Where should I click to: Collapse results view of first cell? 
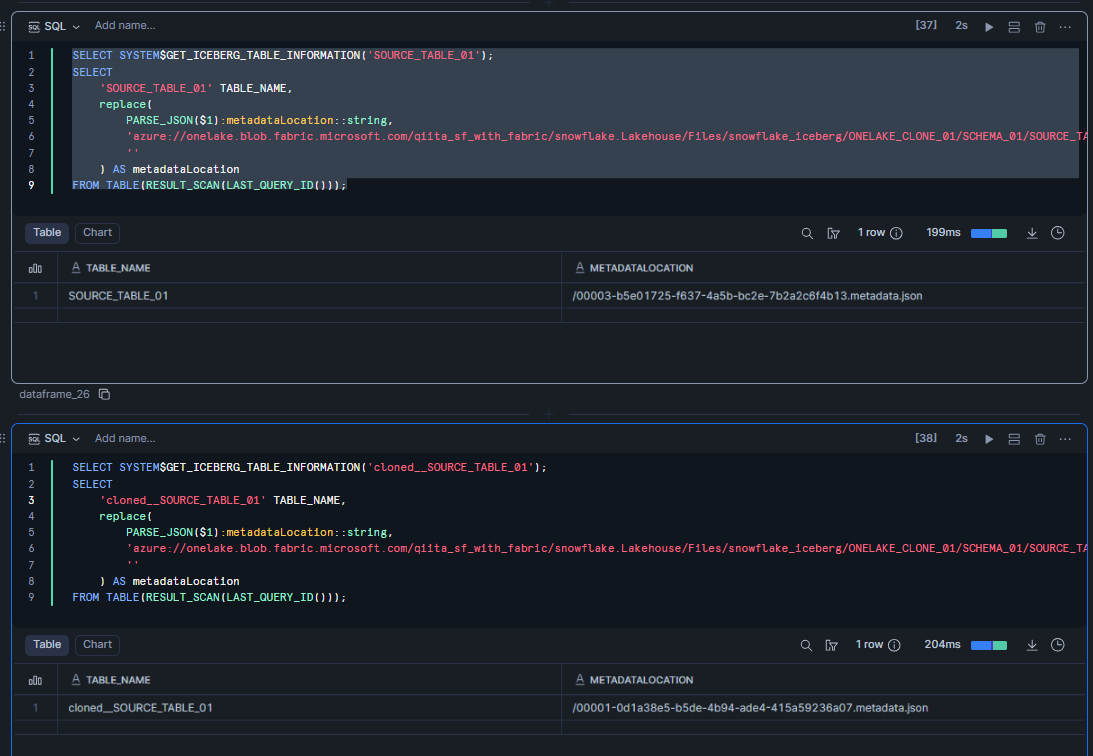tap(1014, 26)
